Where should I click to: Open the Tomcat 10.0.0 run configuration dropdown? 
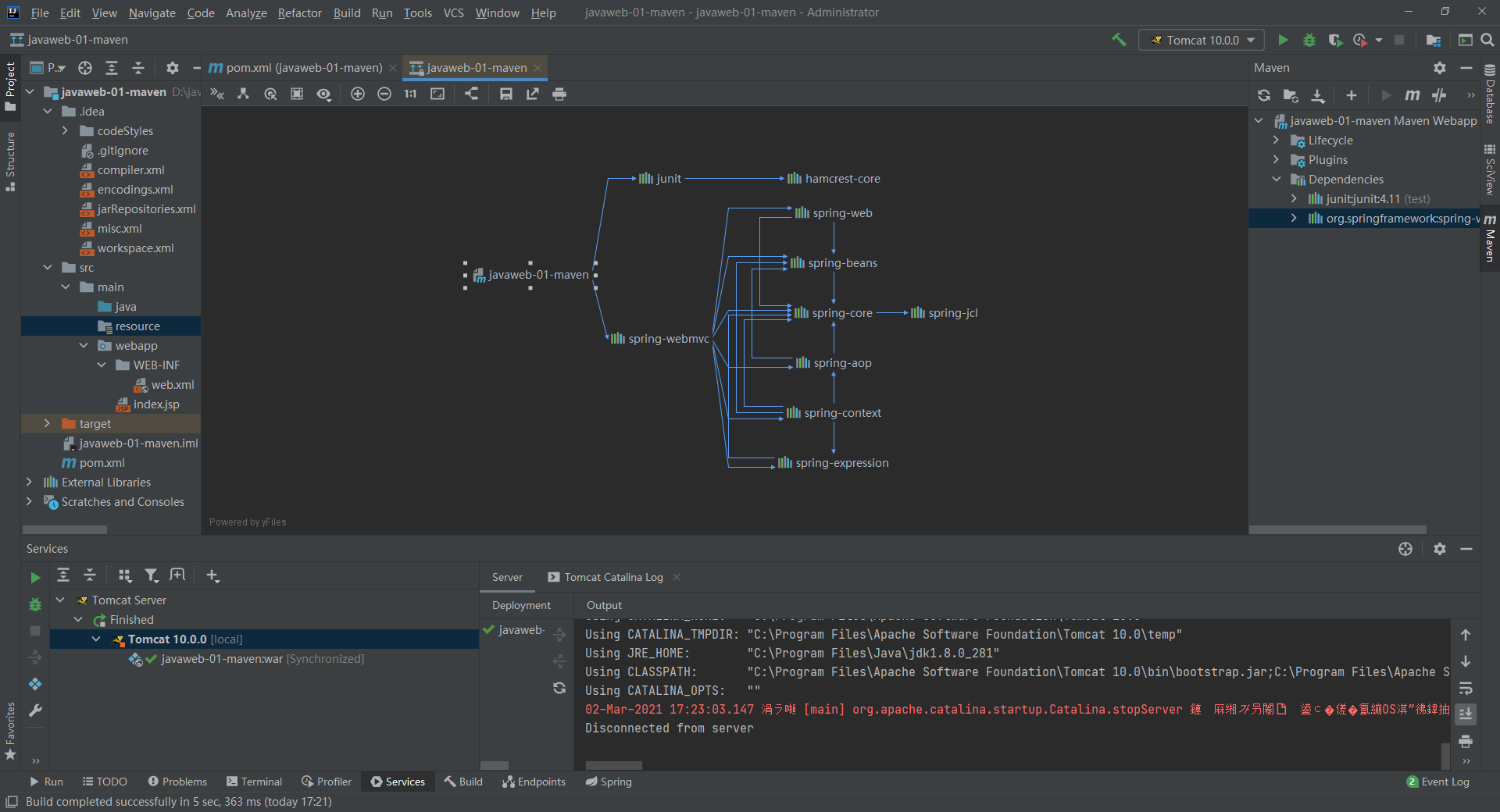(x=1202, y=40)
